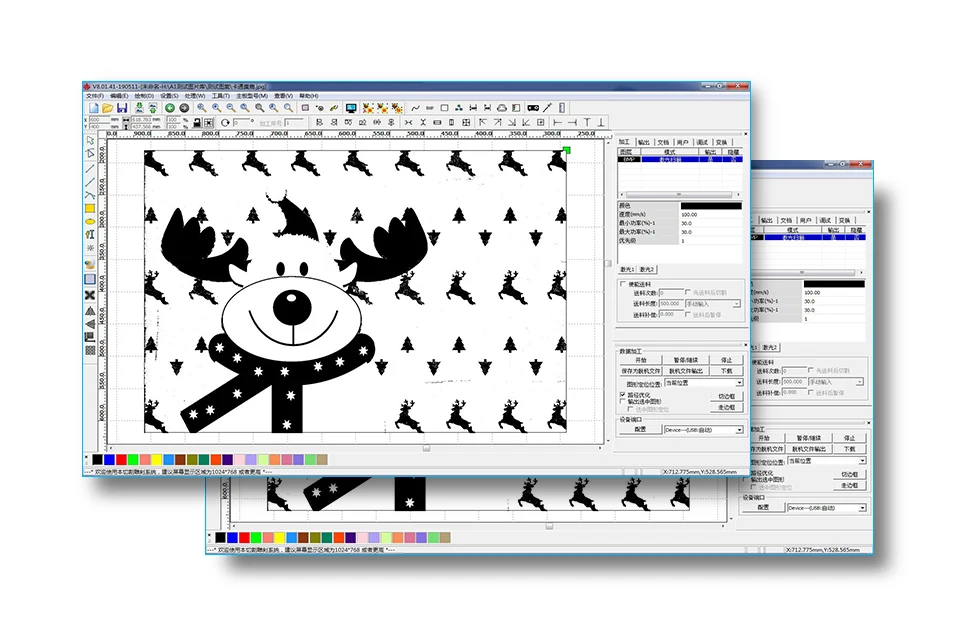This screenshot has height=637, width=957.
Task: Select the Text tool in left toolbar
Action: [90, 234]
